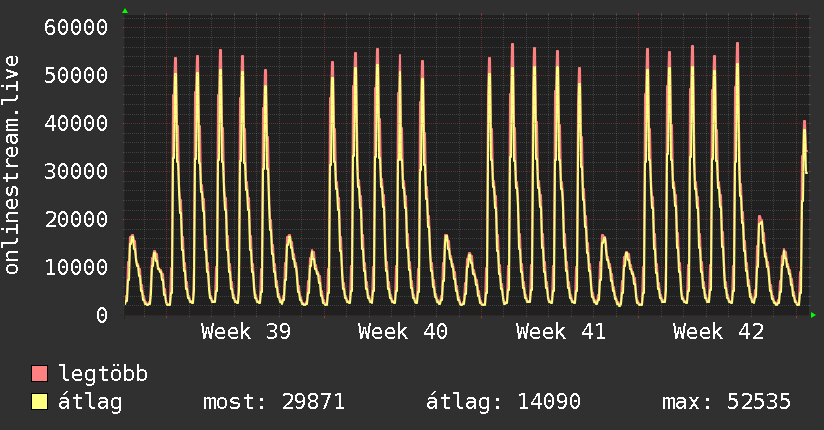Image resolution: width=824 pixels, height=430 pixels.
Task: Click the pink legtöbb legend swatch
Action: pos(39,373)
